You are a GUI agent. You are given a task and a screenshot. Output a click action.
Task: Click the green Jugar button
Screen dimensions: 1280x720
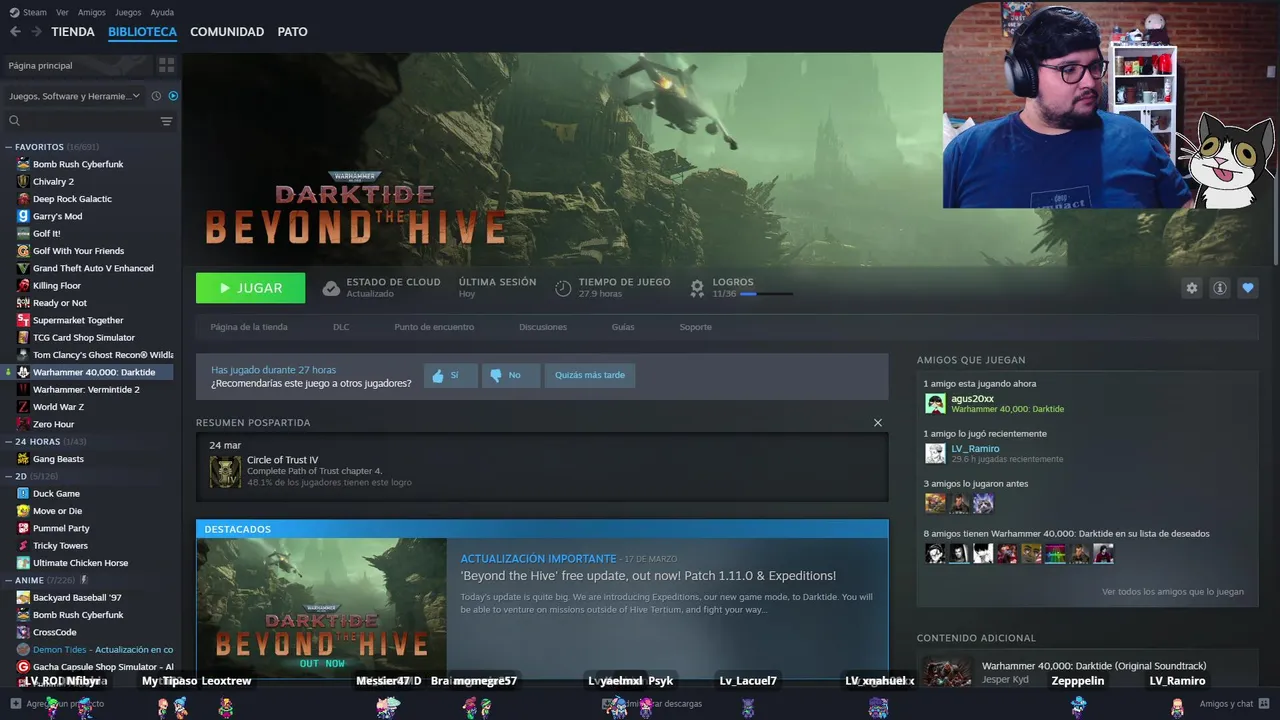coord(250,288)
